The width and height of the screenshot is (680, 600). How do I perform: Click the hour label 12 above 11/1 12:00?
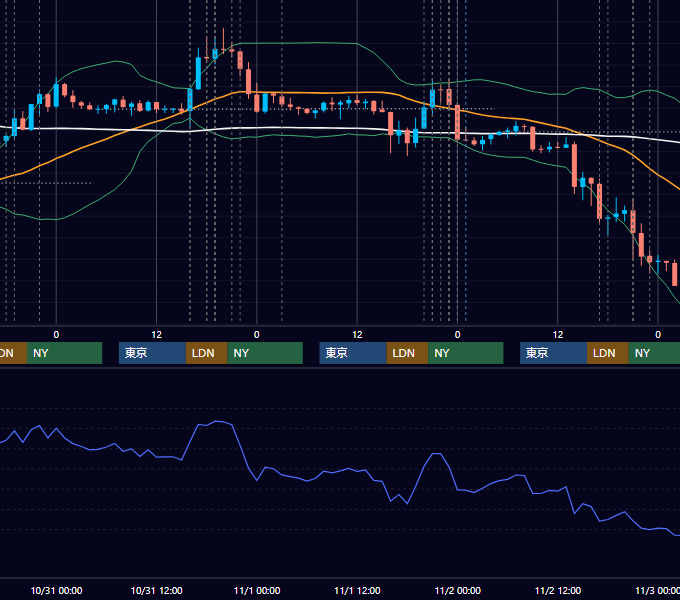(357, 335)
